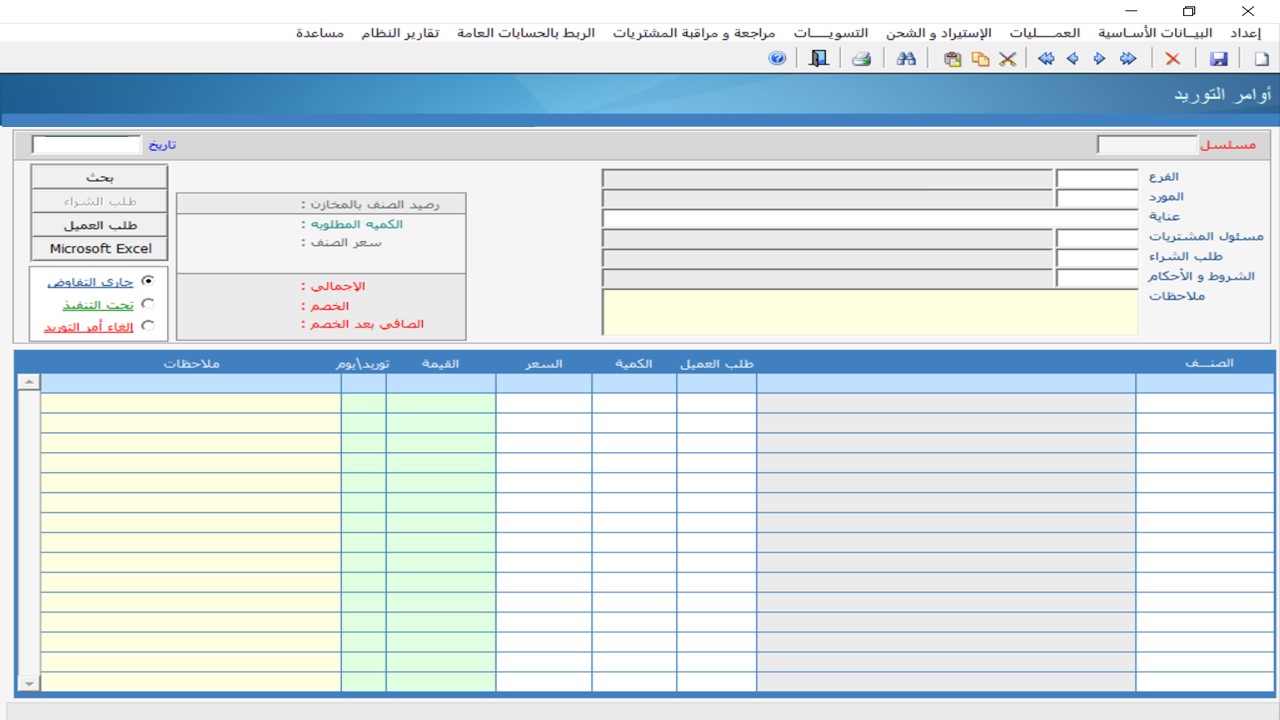Click the clipboard paste icon
This screenshot has width=1280, height=720.
(x=952, y=59)
